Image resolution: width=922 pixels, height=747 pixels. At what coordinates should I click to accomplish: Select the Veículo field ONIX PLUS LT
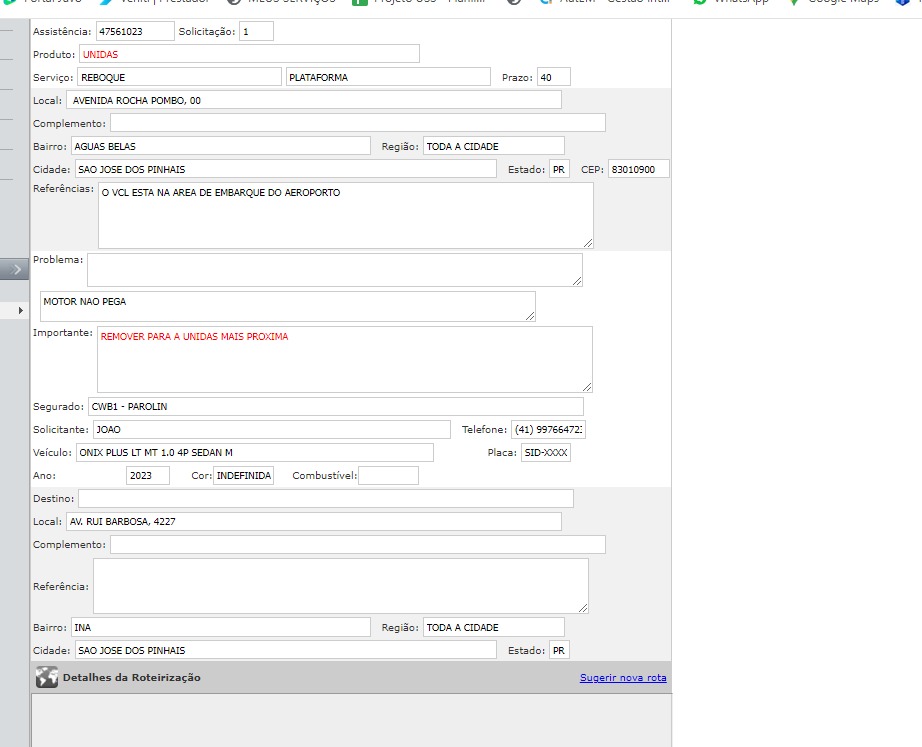(255, 452)
